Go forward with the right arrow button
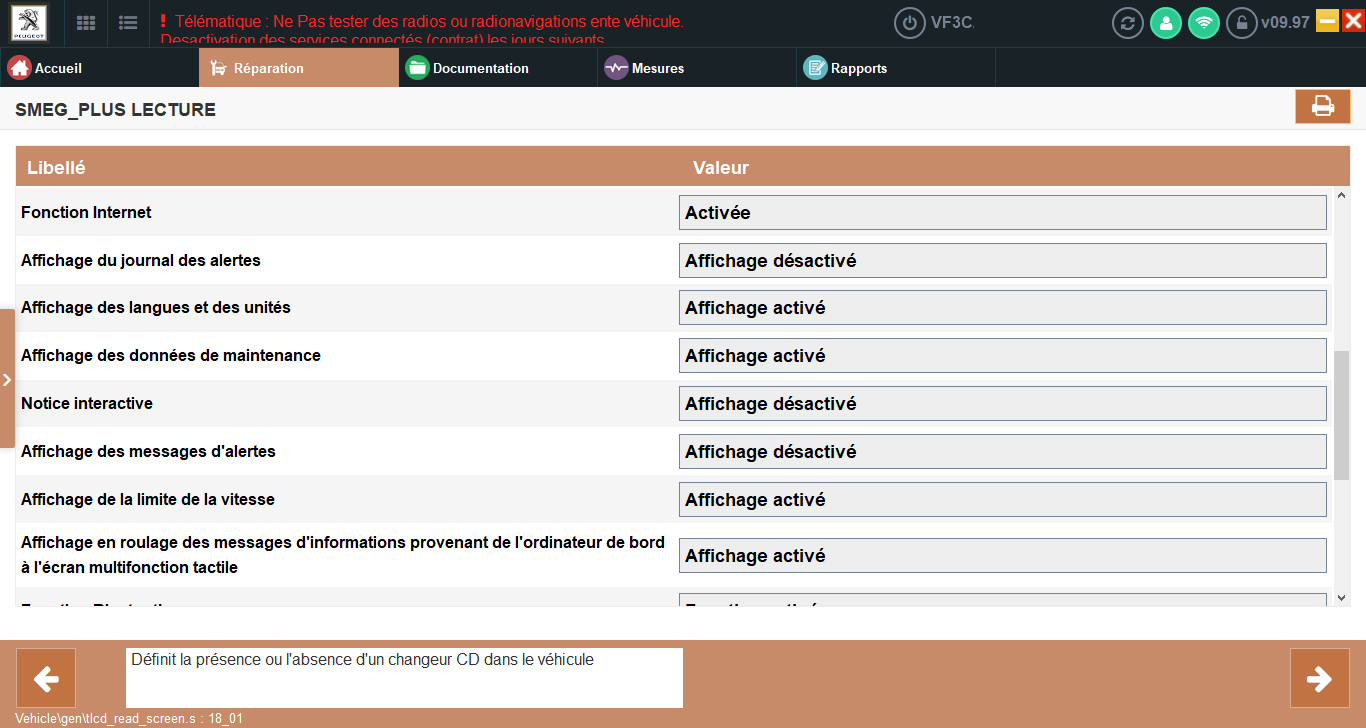Image resolution: width=1366 pixels, height=728 pixels. click(1320, 678)
